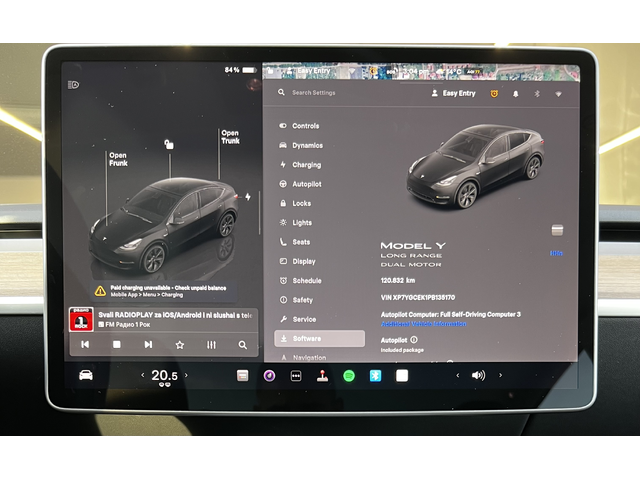Image resolution: width=640 pixels, height=480 pixels.
Task: Click the Autopilot info circle icon
Action: coord(414,340)
